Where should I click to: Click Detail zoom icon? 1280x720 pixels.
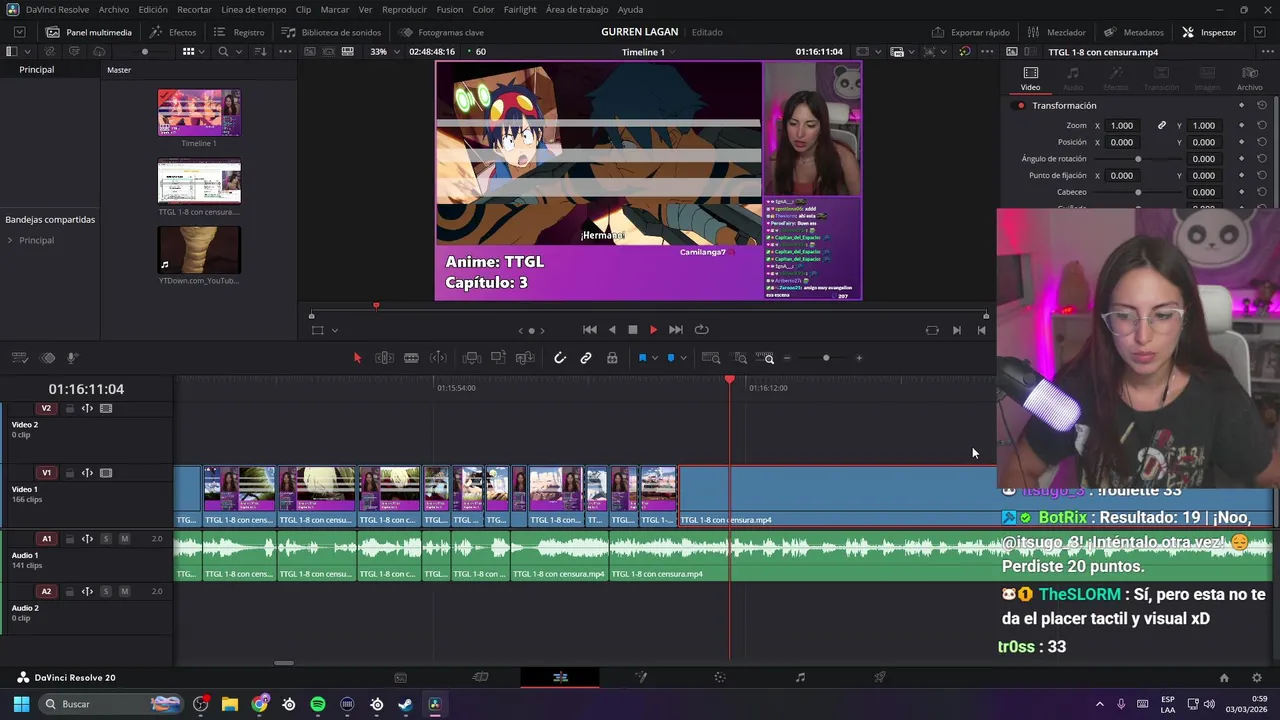[741, 358]
